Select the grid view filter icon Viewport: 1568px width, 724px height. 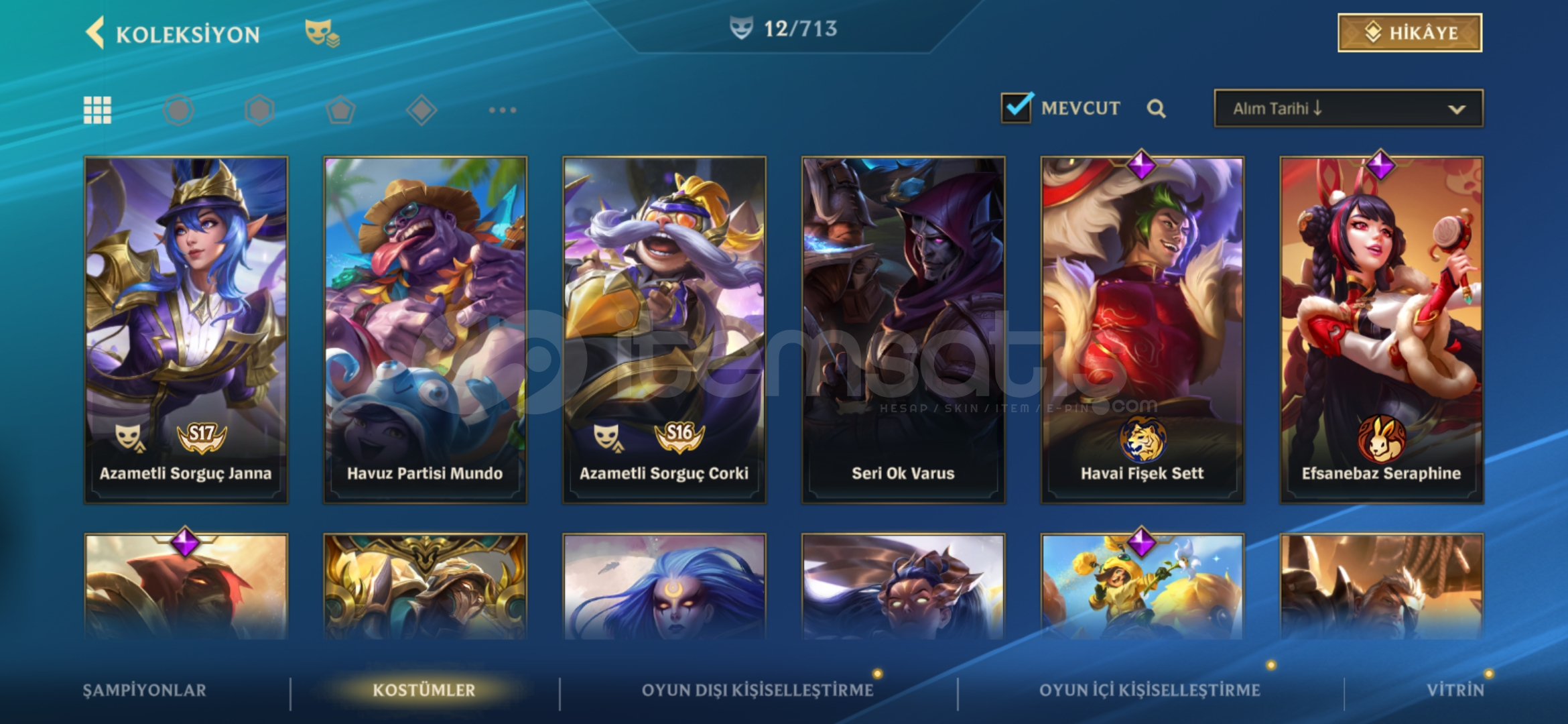tap(97, 110)
